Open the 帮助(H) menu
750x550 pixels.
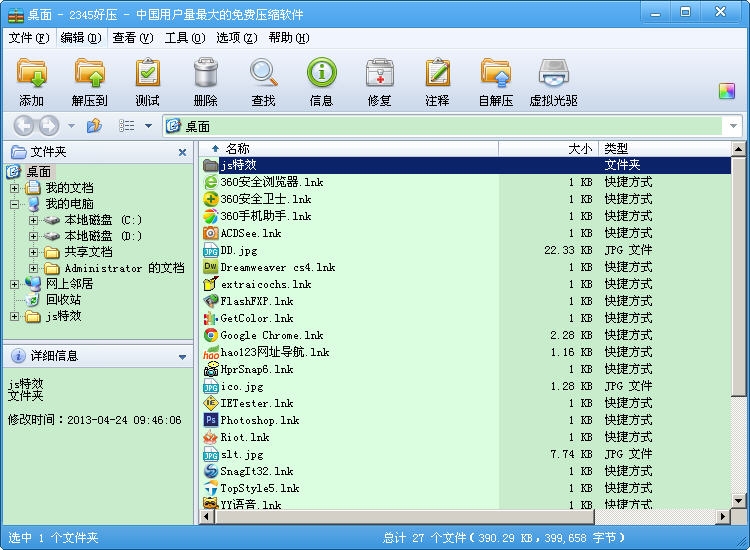[289, 38]
